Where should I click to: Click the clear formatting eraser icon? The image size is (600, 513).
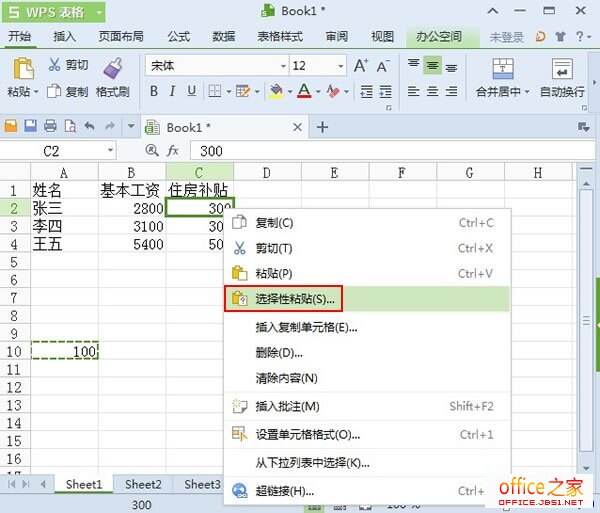point(333,91)
